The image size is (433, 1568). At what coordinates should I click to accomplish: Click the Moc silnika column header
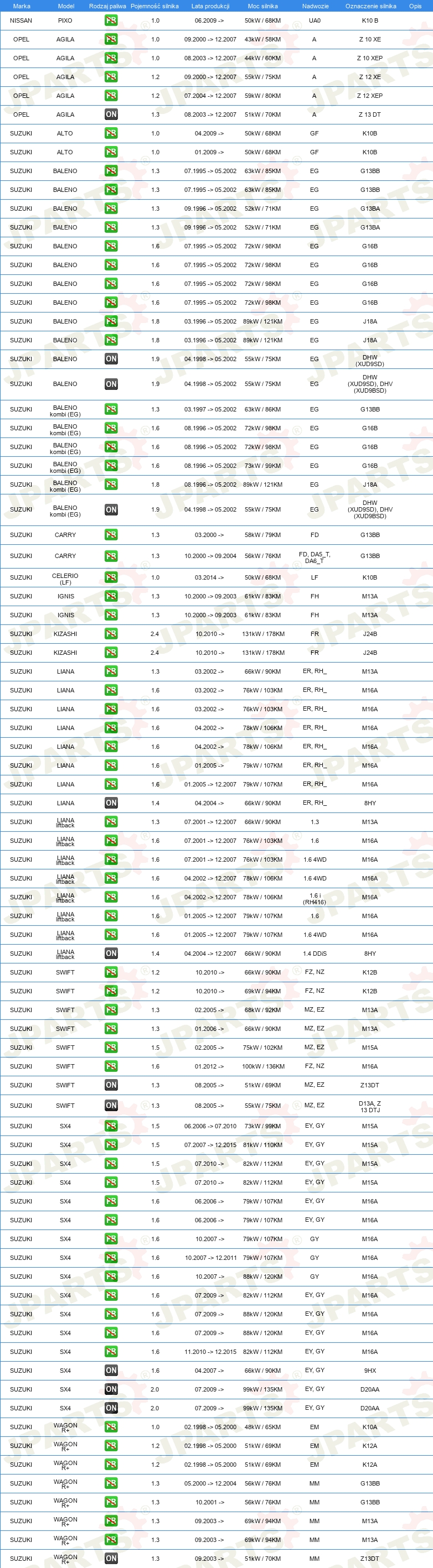pyautogui.click(x=263, y=6)
